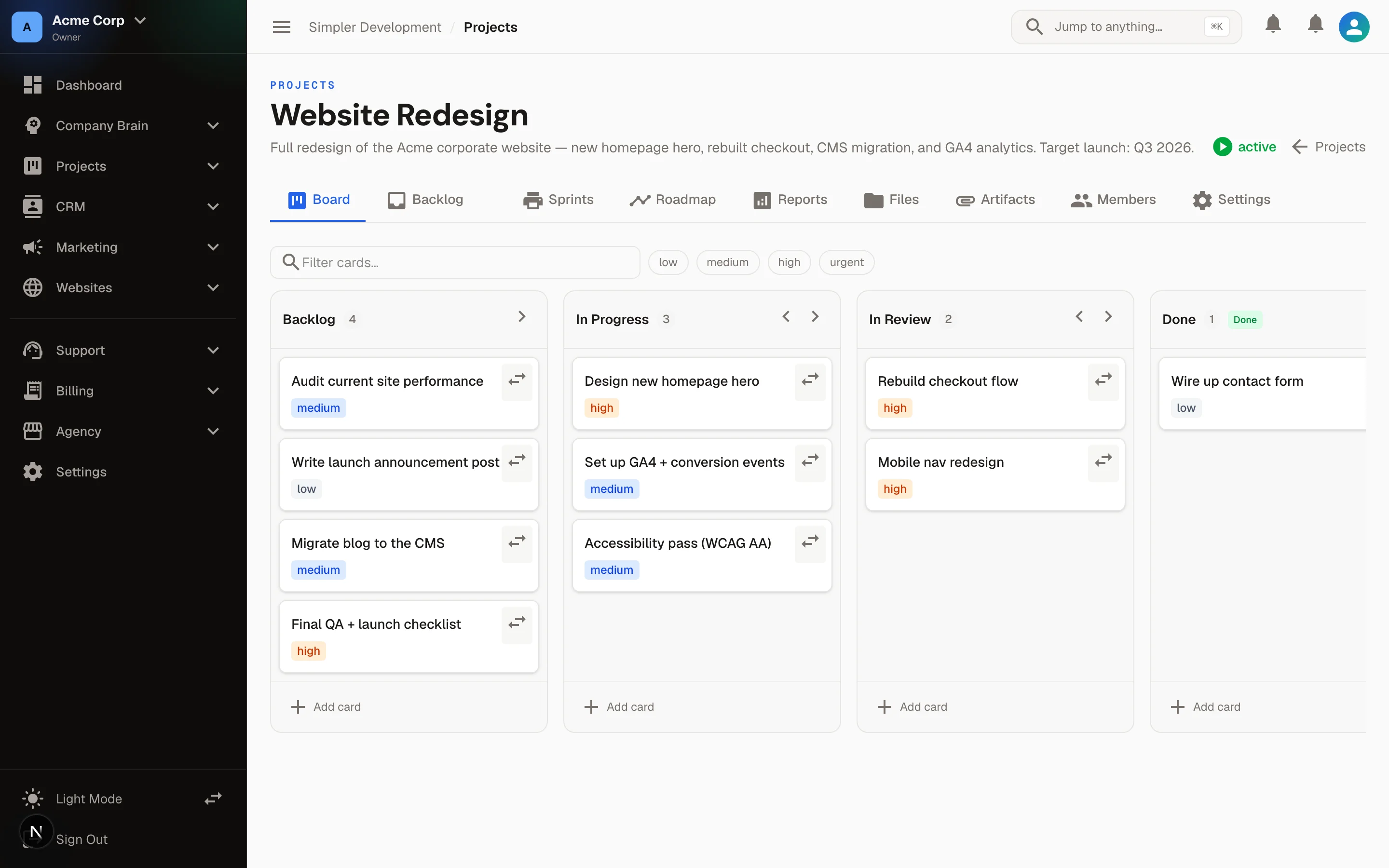Click move icon on Migrate blog to the CMS
Viewport: 1389px width, 868px height.
[517, 542]
